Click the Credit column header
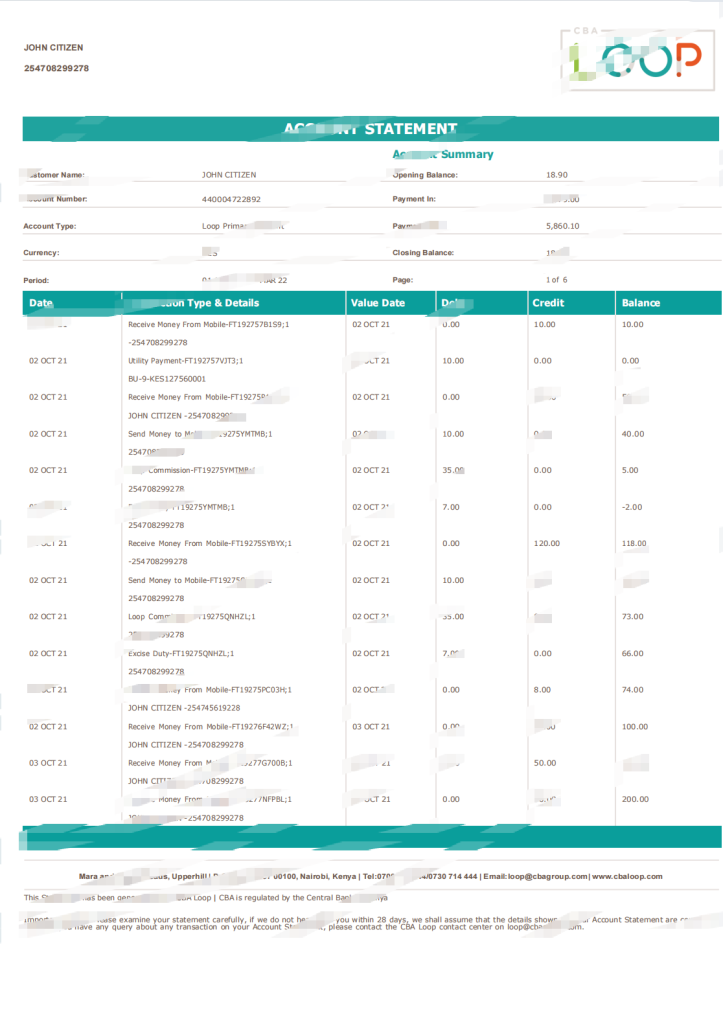This screenshot has height=1024, width=723. (548, 303)
